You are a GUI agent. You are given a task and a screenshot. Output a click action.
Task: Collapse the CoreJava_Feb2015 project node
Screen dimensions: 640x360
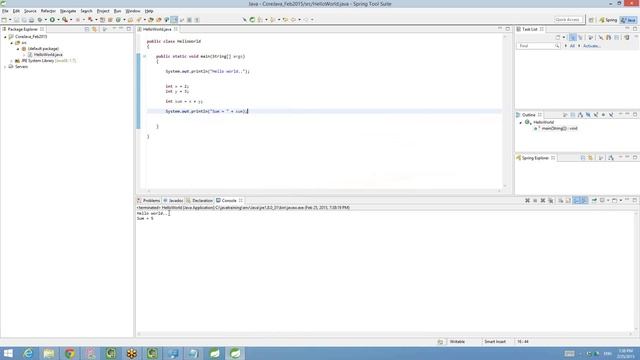pyautogui.click(x=5, y=37)
